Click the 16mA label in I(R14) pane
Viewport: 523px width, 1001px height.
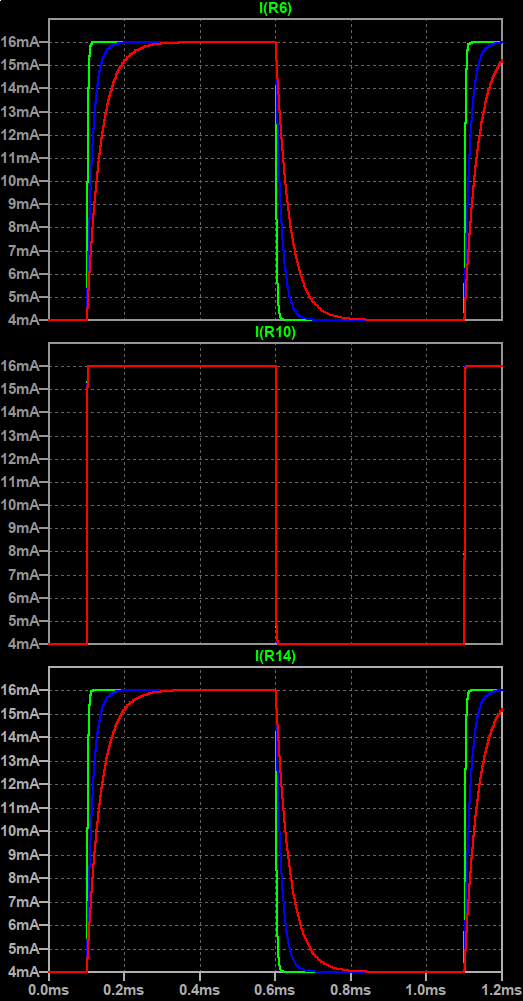point(21,689)
